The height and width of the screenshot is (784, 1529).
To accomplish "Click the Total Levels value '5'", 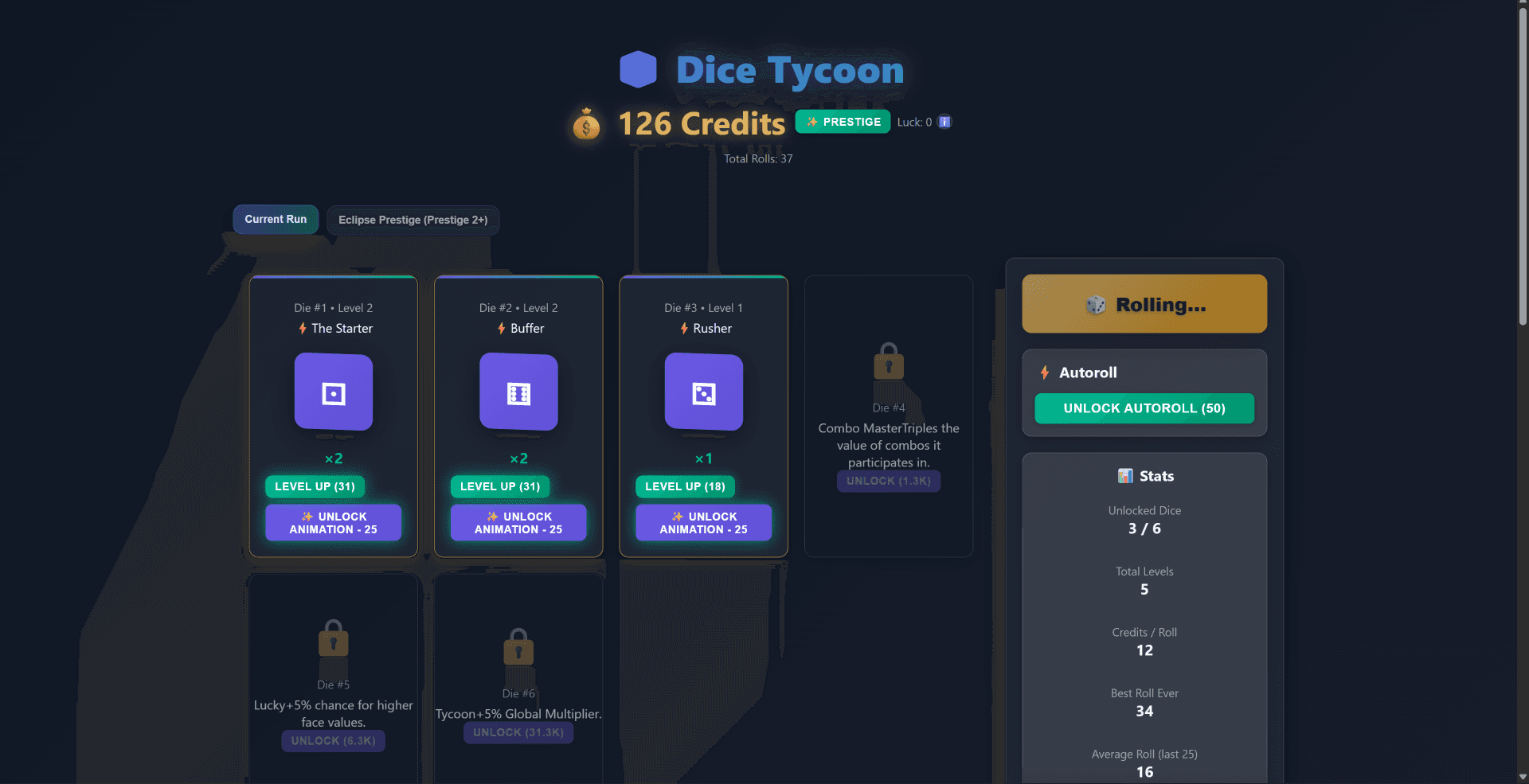I will pyautogui.click(x=1144, y=590).
